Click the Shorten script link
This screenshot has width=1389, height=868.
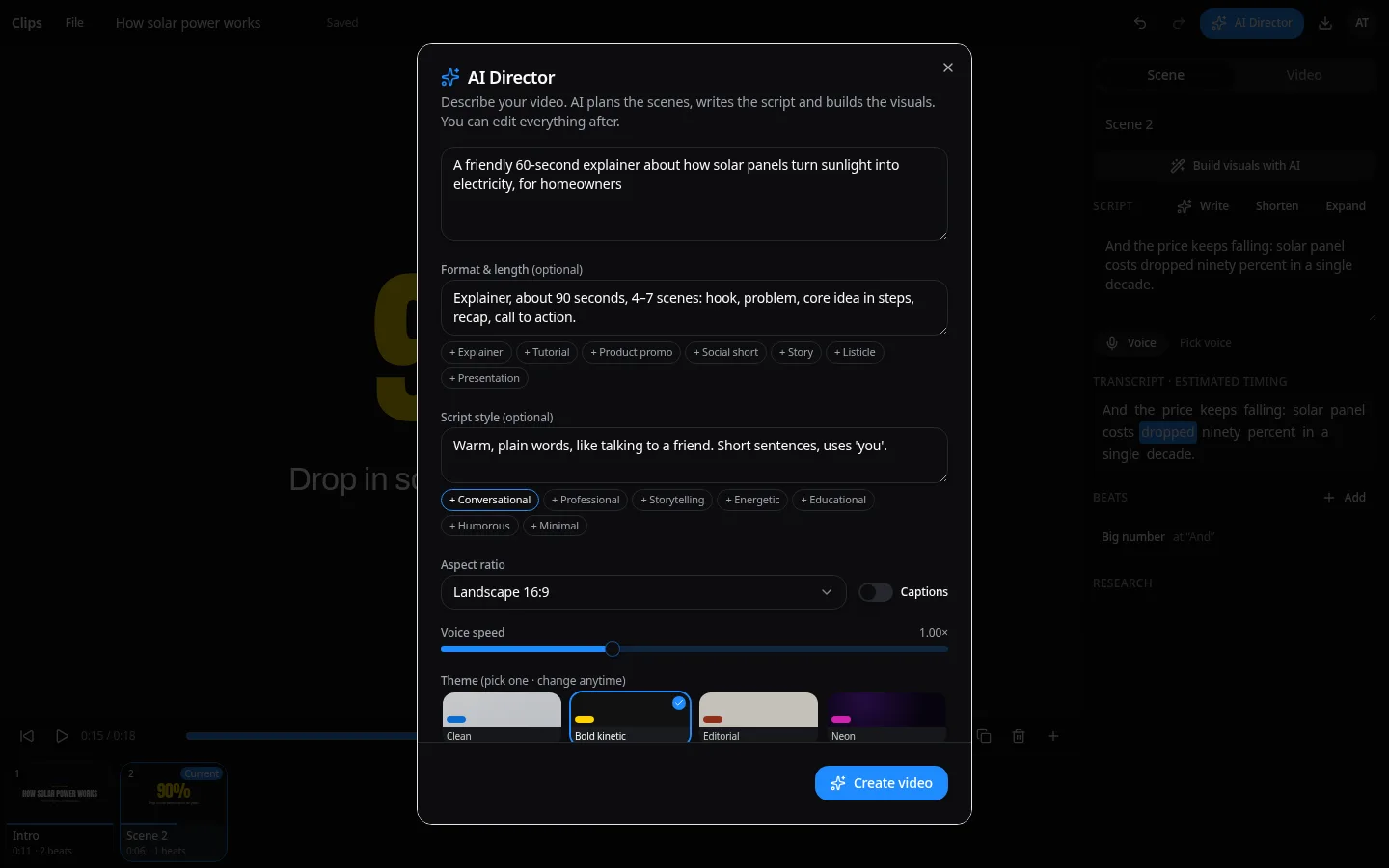(1277, 206)
